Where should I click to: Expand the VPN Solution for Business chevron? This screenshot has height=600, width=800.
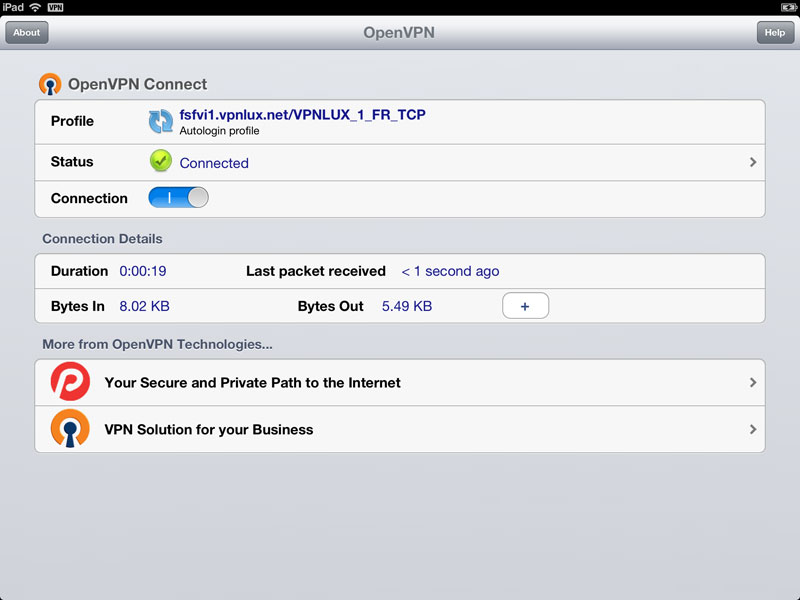[753, 429]
